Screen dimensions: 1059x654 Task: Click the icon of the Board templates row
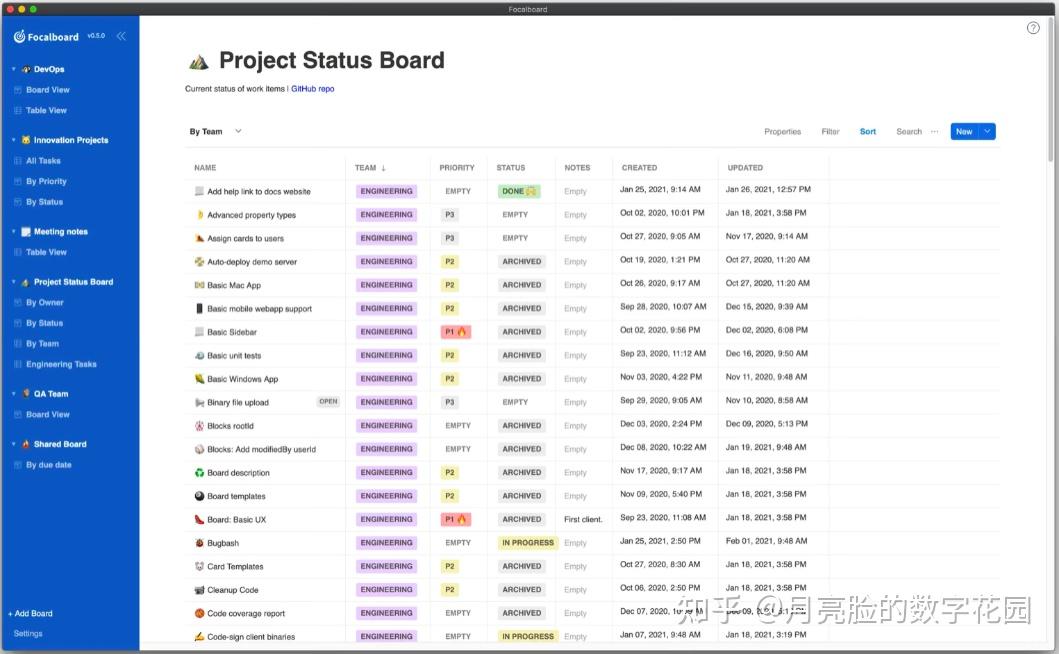(x=199, y=496)
